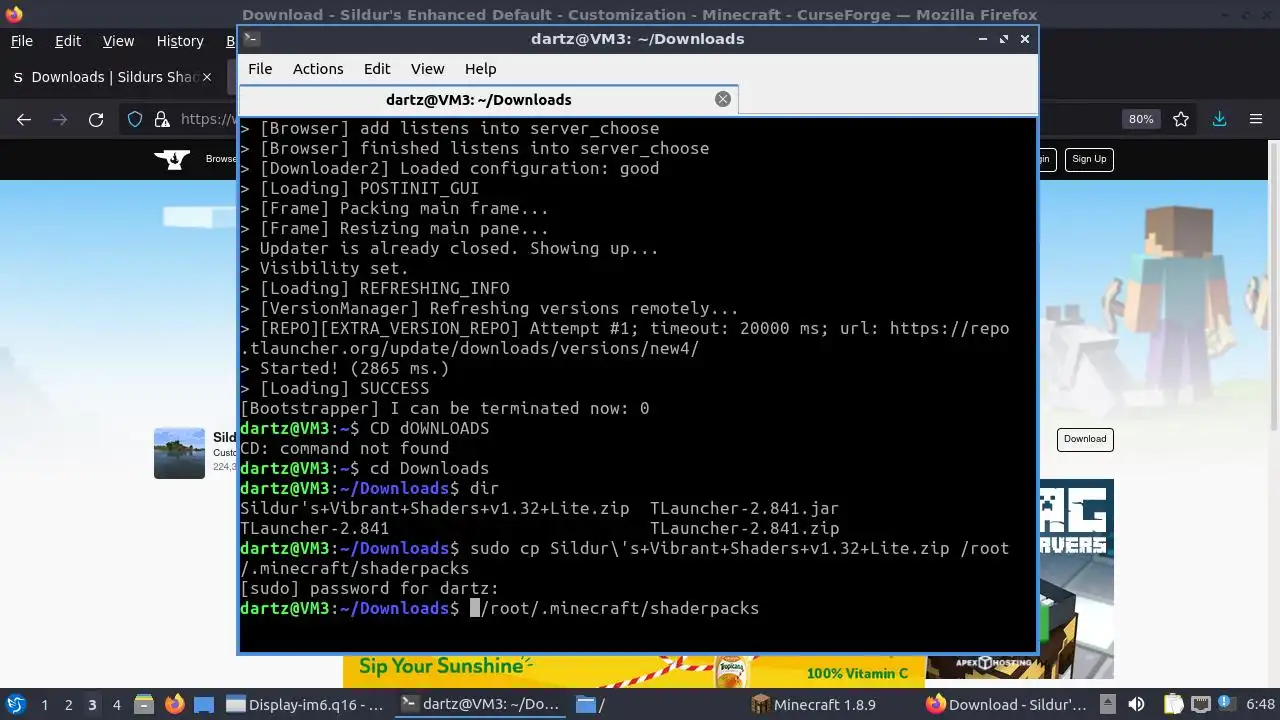Click the network connection tray icon
The image size is (1280, 720).
pos(1201,704)
